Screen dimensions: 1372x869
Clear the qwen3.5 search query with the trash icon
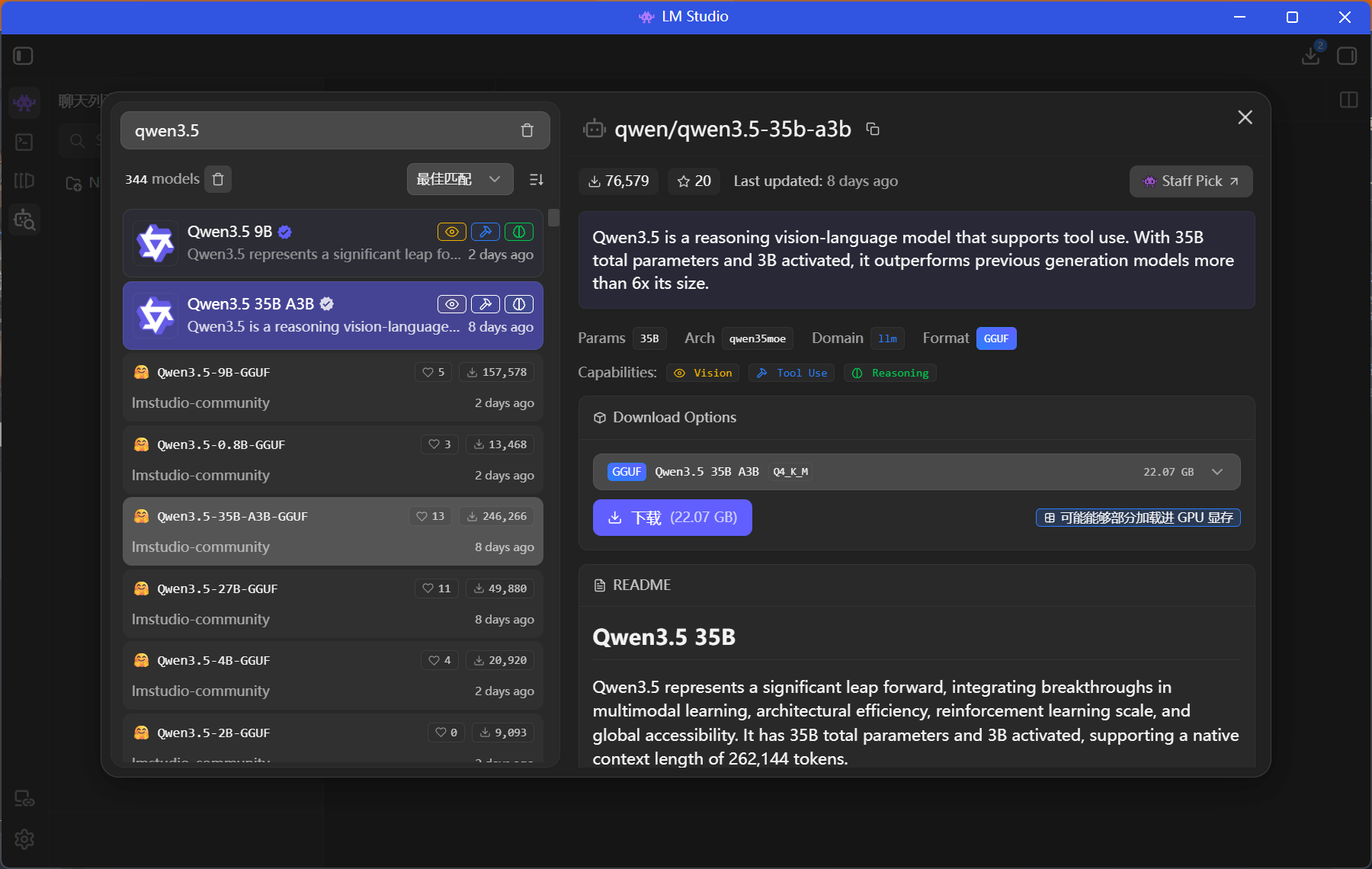click(x=527, y=130)
